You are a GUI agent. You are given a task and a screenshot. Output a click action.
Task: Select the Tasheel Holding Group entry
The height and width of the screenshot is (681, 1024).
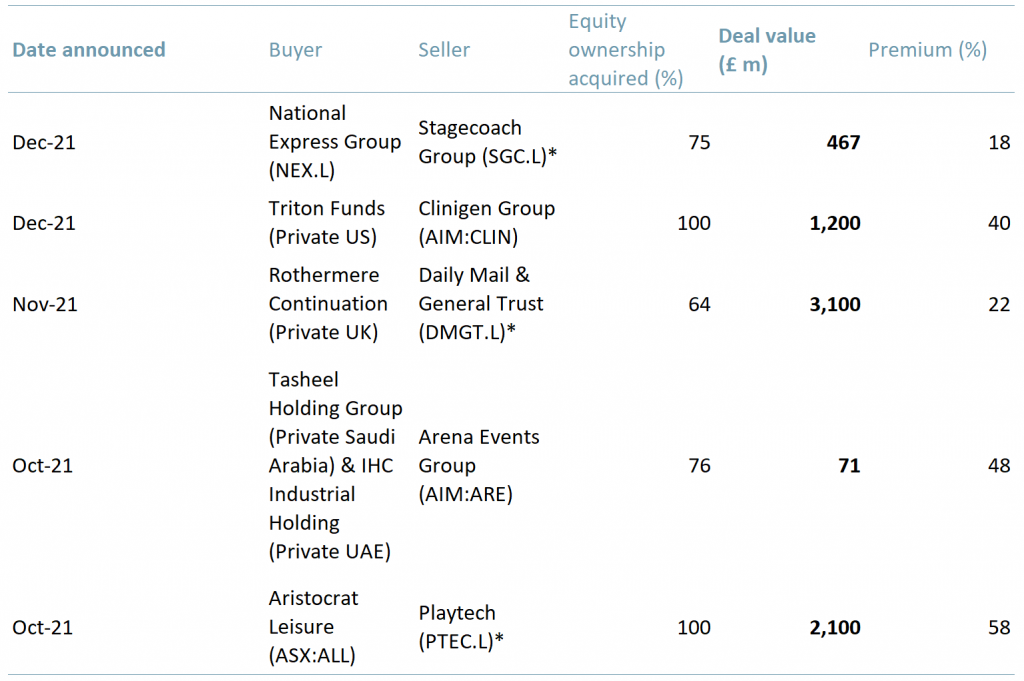point(335,465)
